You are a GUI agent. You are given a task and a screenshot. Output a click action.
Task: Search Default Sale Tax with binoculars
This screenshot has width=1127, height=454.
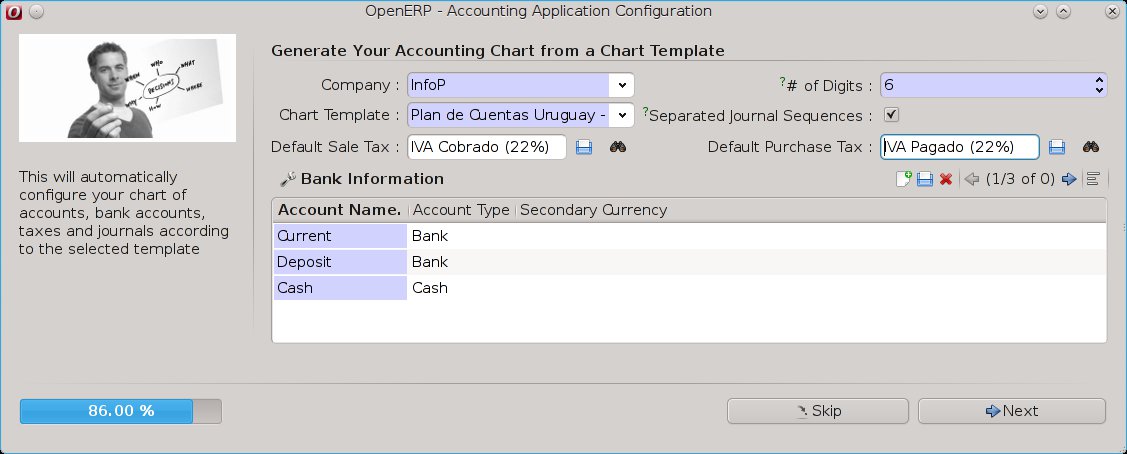pos(618,147)
